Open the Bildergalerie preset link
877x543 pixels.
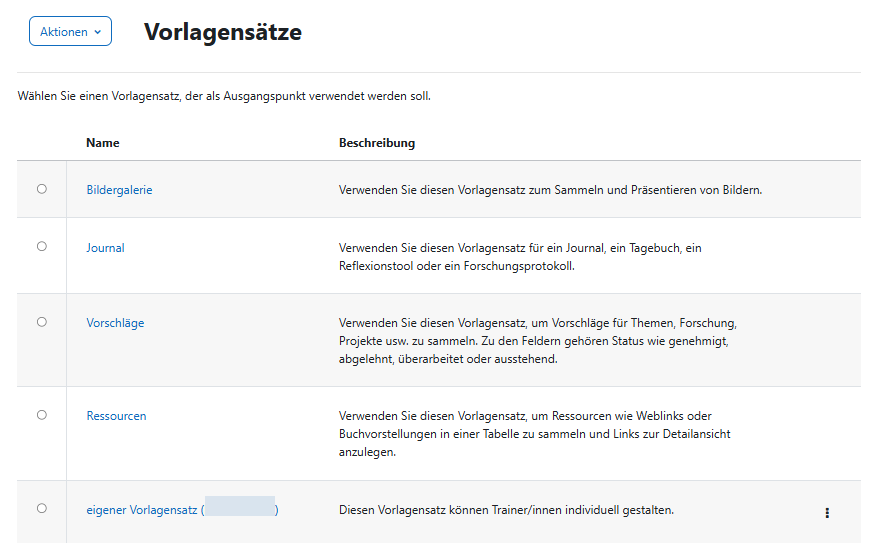click(x=119, y=190)
